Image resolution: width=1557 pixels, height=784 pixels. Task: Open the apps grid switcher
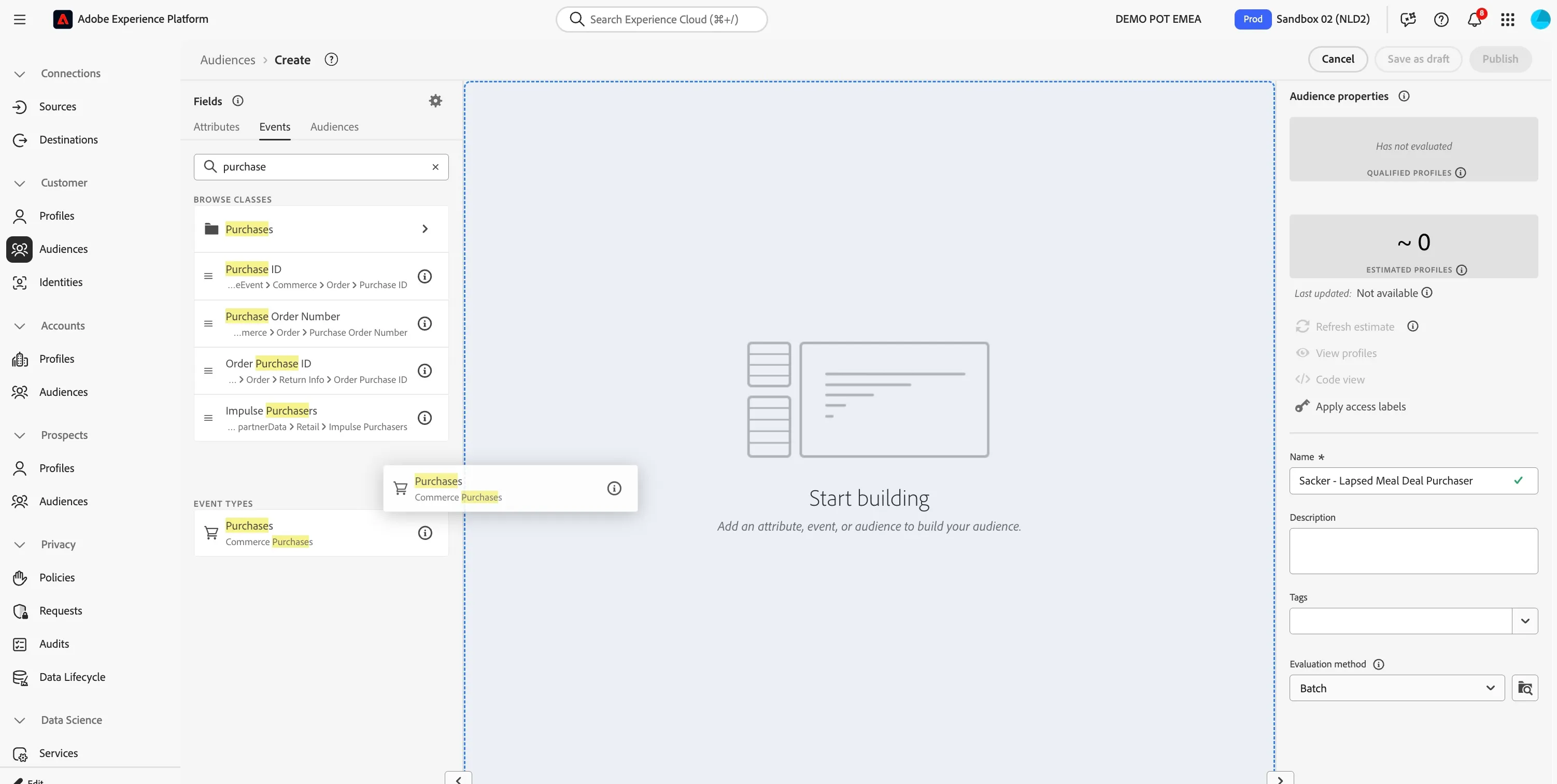click(x=1507, y=19)
